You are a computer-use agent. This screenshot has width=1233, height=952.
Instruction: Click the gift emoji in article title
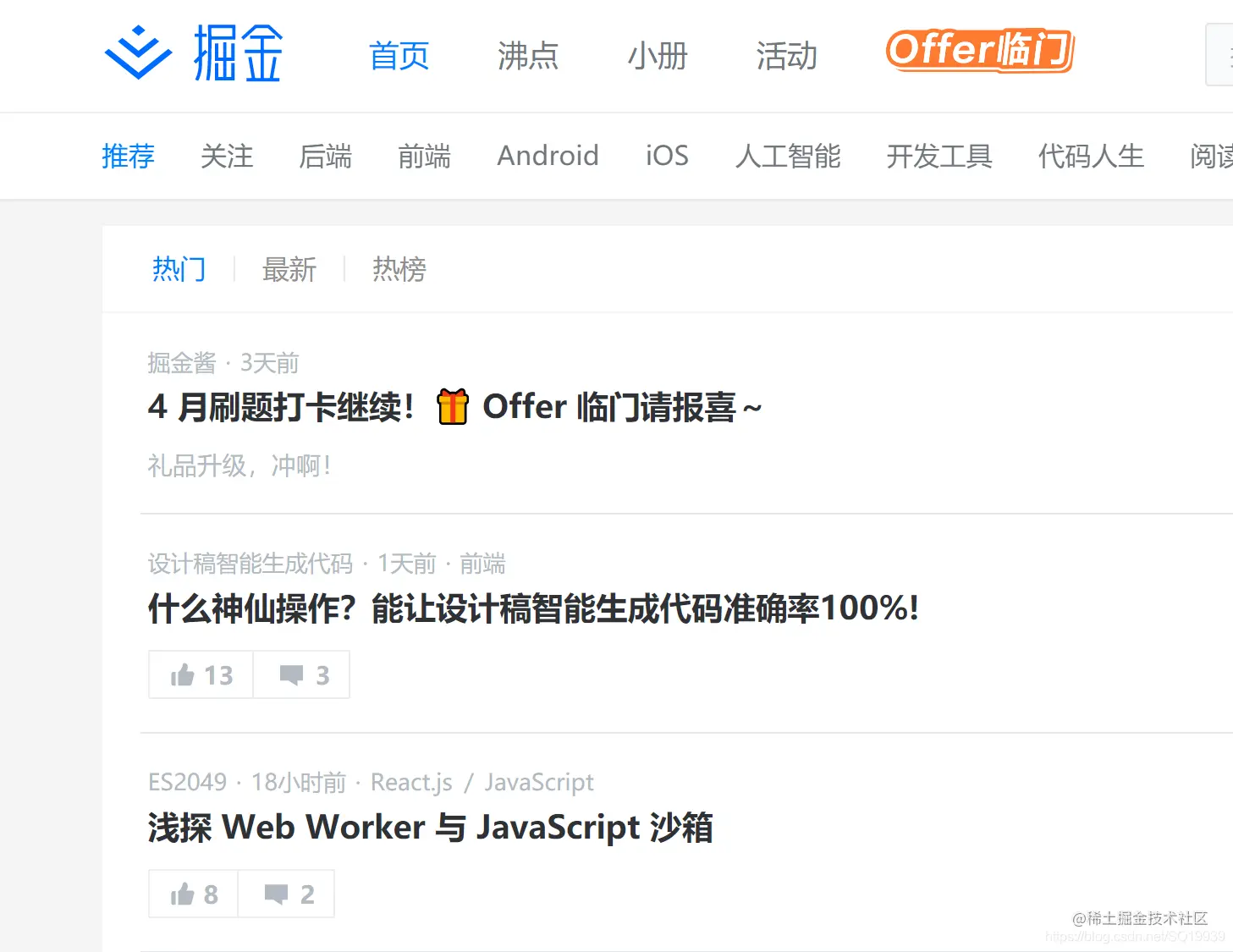pos(453,407)
